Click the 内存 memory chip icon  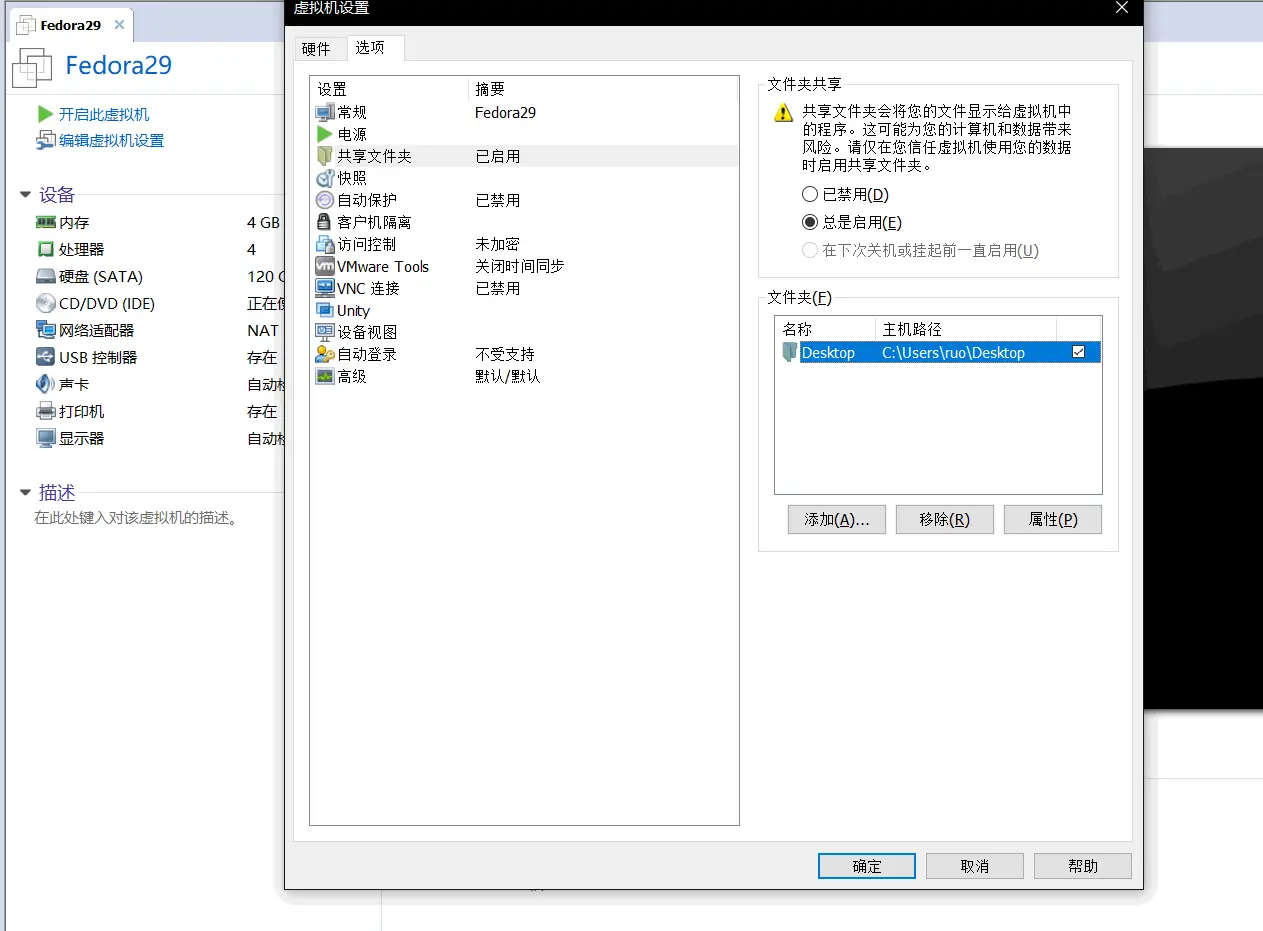[x=45, y=222]
